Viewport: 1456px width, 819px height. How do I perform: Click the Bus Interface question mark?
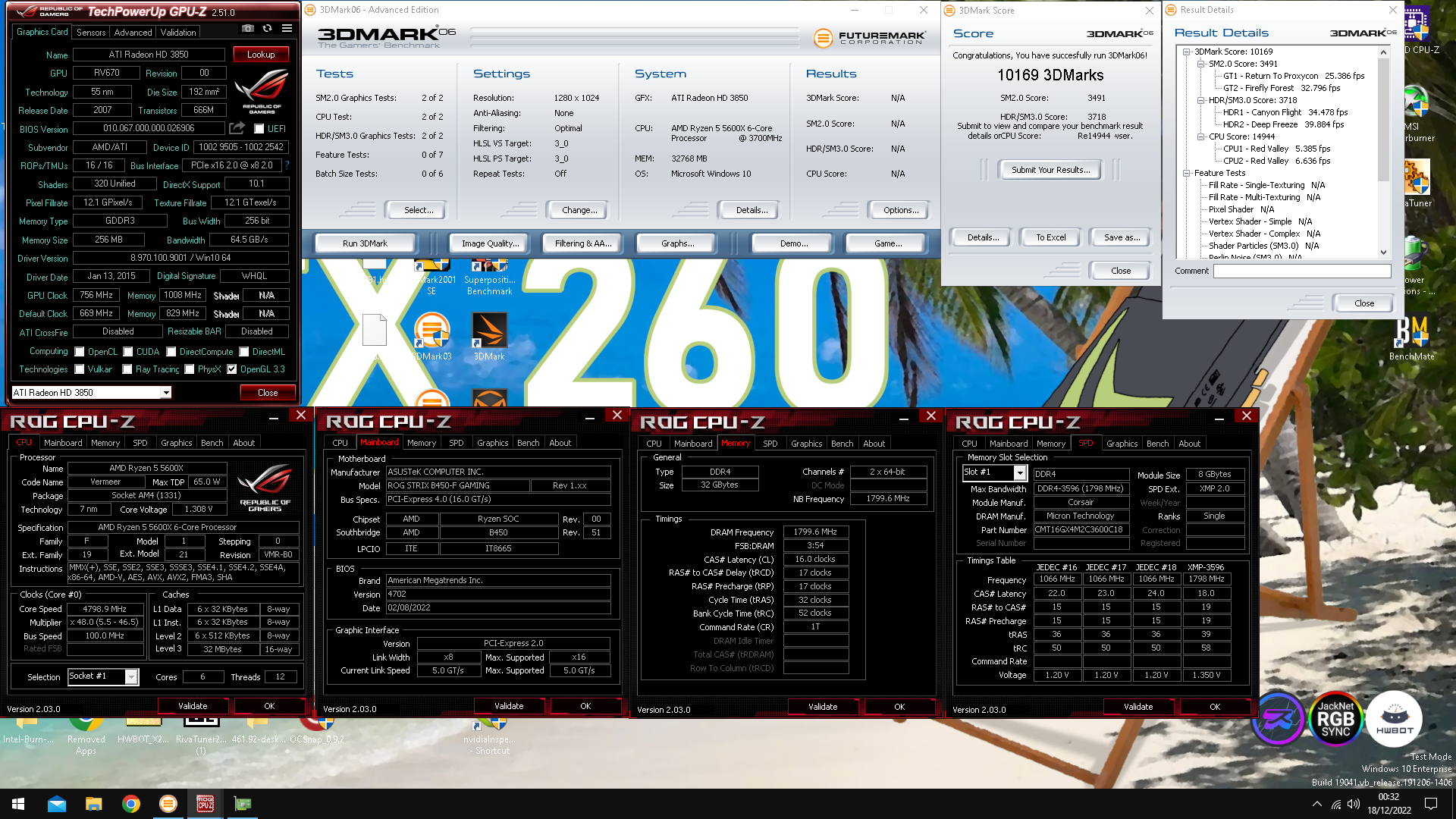click(287, 165)
